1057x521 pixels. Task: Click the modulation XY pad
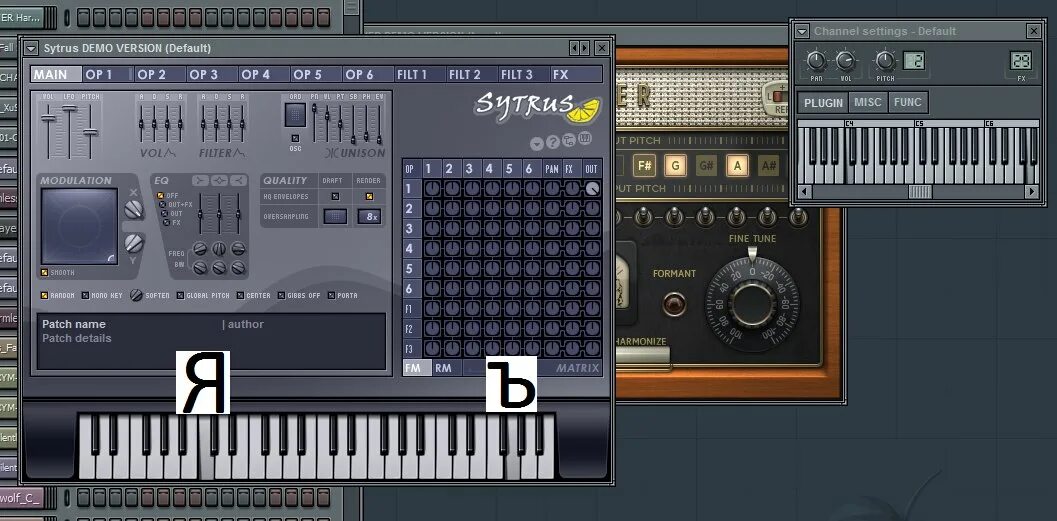80,226
